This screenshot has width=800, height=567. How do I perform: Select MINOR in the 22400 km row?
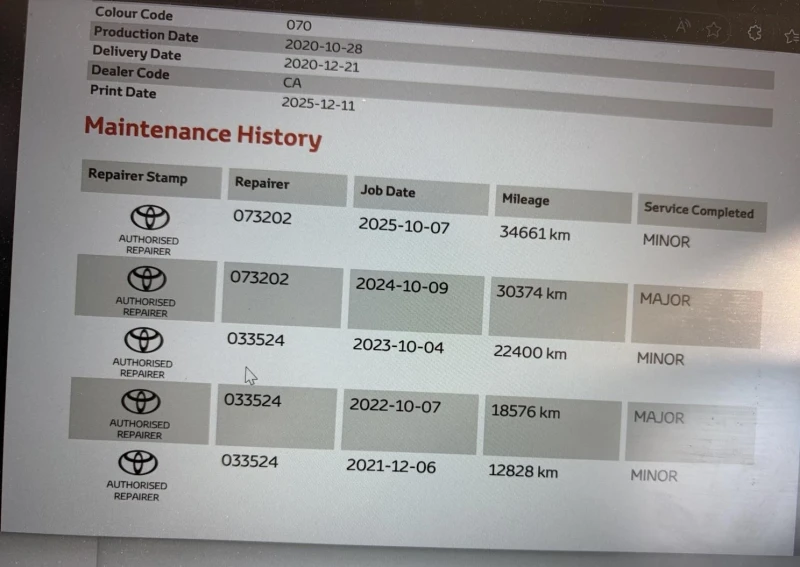pyautogui.click(x=660, y=359)
